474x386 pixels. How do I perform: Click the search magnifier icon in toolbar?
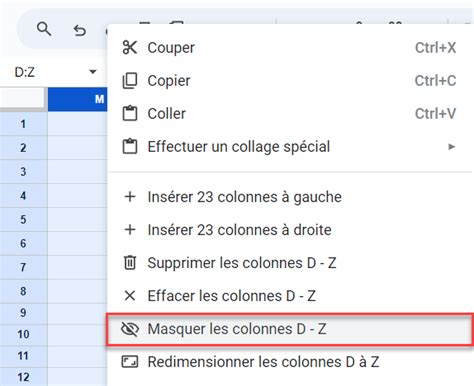[44, 29]
